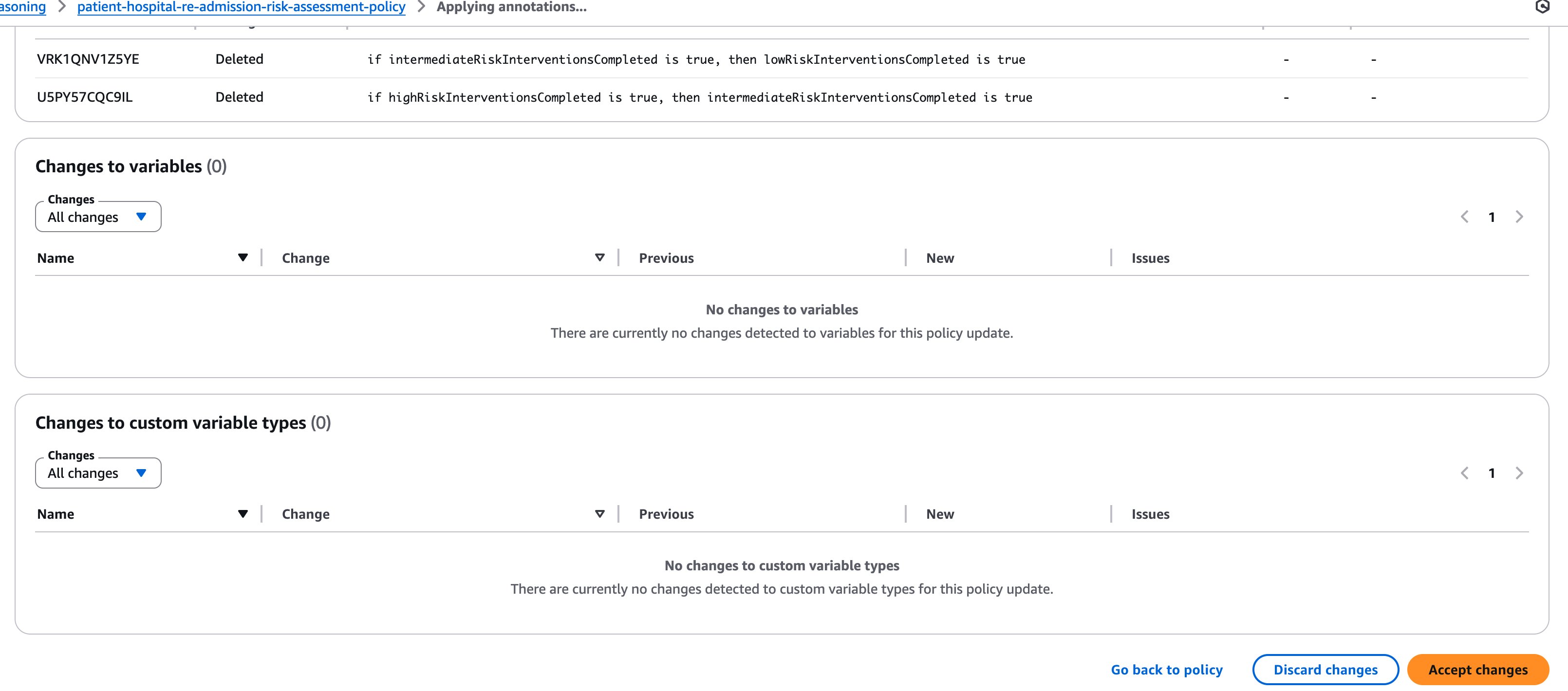Open patient-hospital-re-admission-risk-assessment-policy breadcrumb
This screenshot has width=1568, height=691.
click(x=241, y=7)
